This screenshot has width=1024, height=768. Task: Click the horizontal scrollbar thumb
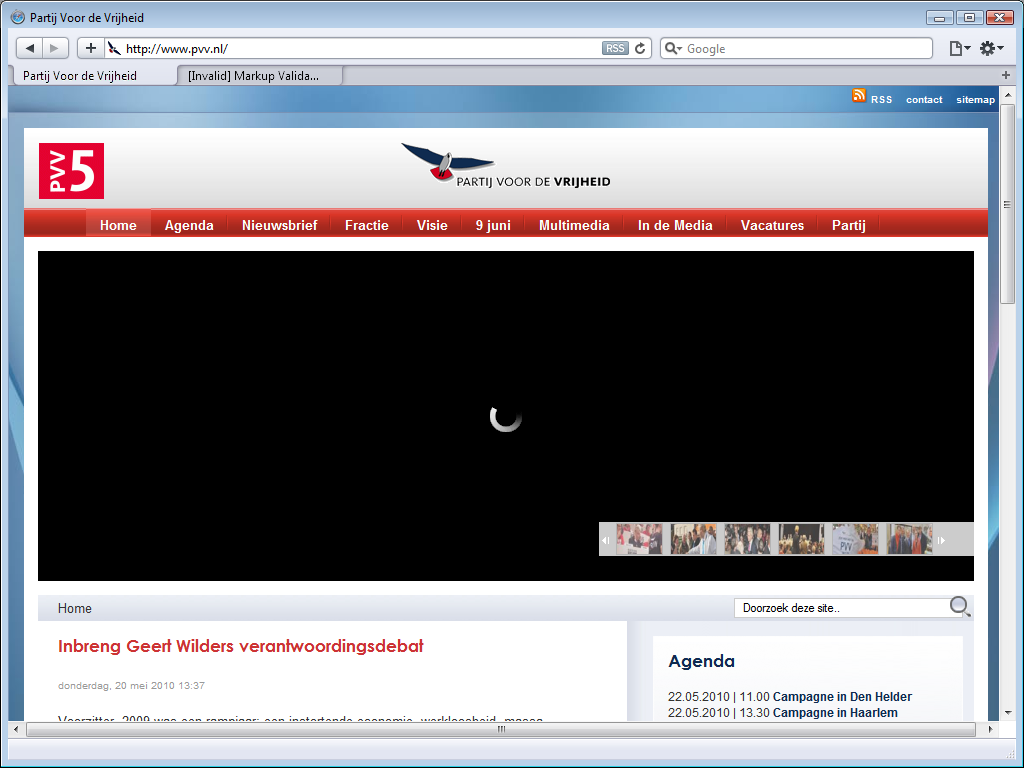point(501,729)
